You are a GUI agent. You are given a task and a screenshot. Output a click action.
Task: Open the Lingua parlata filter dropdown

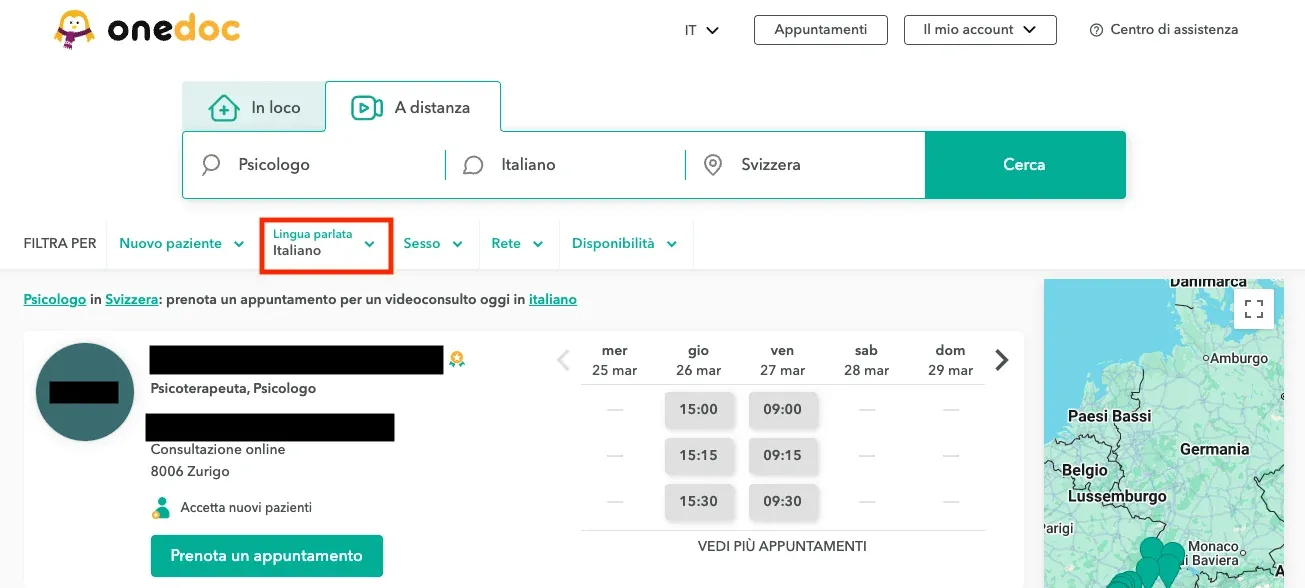[x=325, y=243]
